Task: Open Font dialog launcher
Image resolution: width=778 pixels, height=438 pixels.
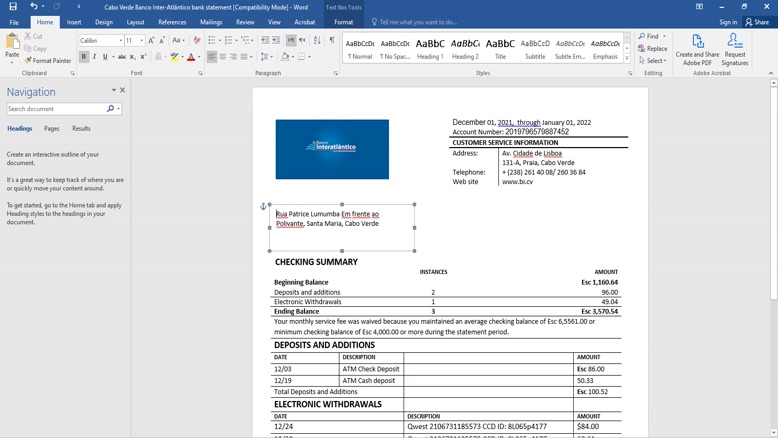Action: coord(200,73)
